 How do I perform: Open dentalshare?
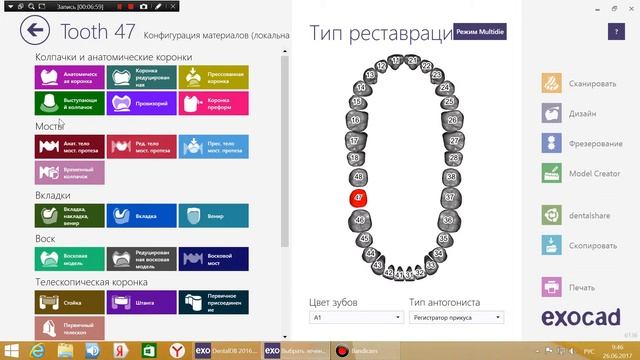[x=576, y=215]
